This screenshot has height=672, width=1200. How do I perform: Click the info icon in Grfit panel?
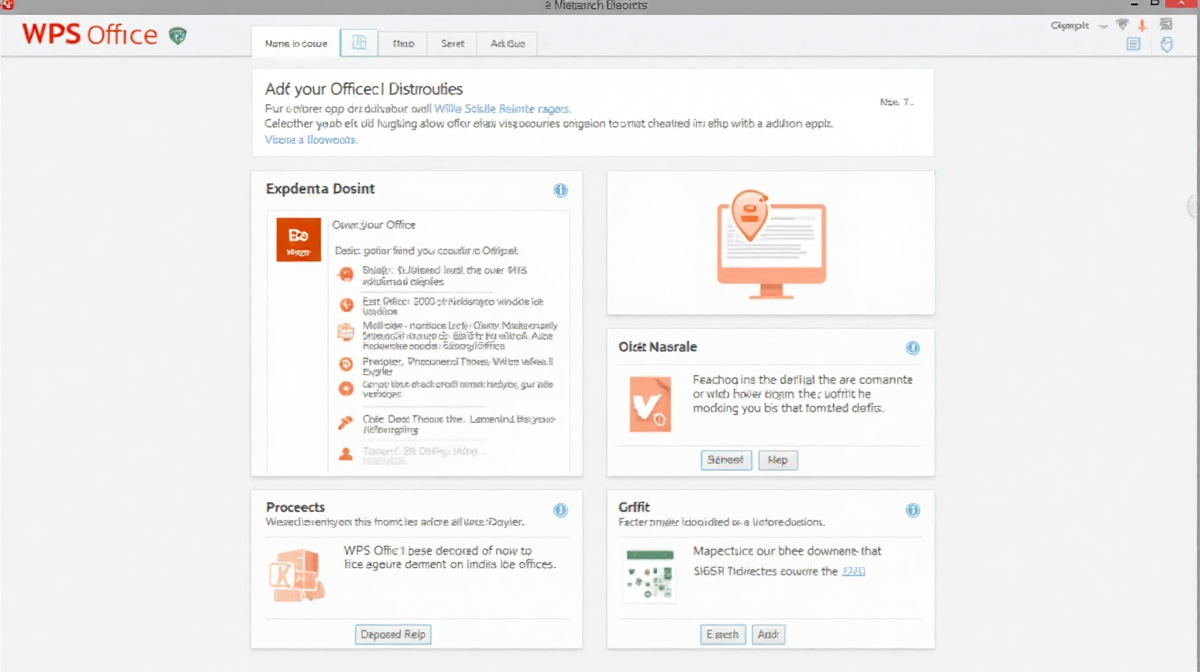click(x=912, y=510)
